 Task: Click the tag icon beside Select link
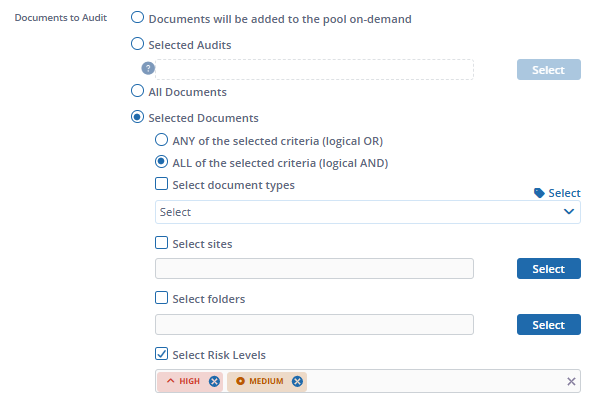coord(539,193)
